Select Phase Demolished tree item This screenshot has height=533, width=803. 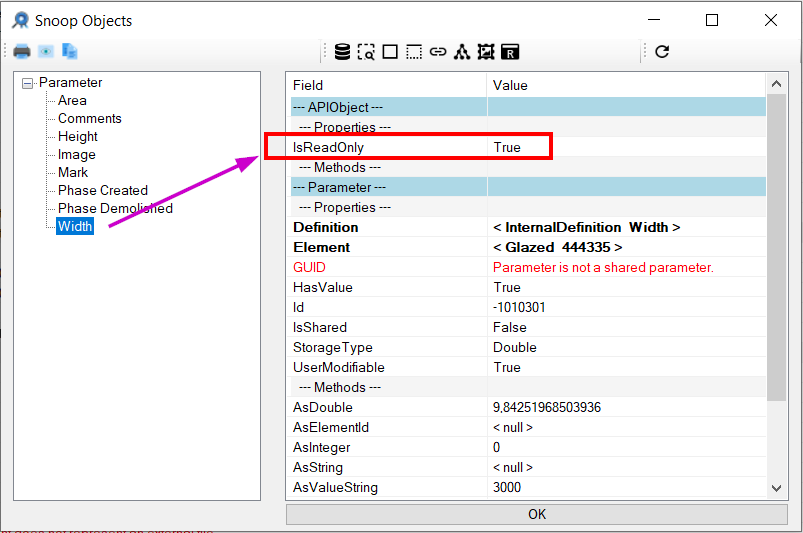pos(115,208)
